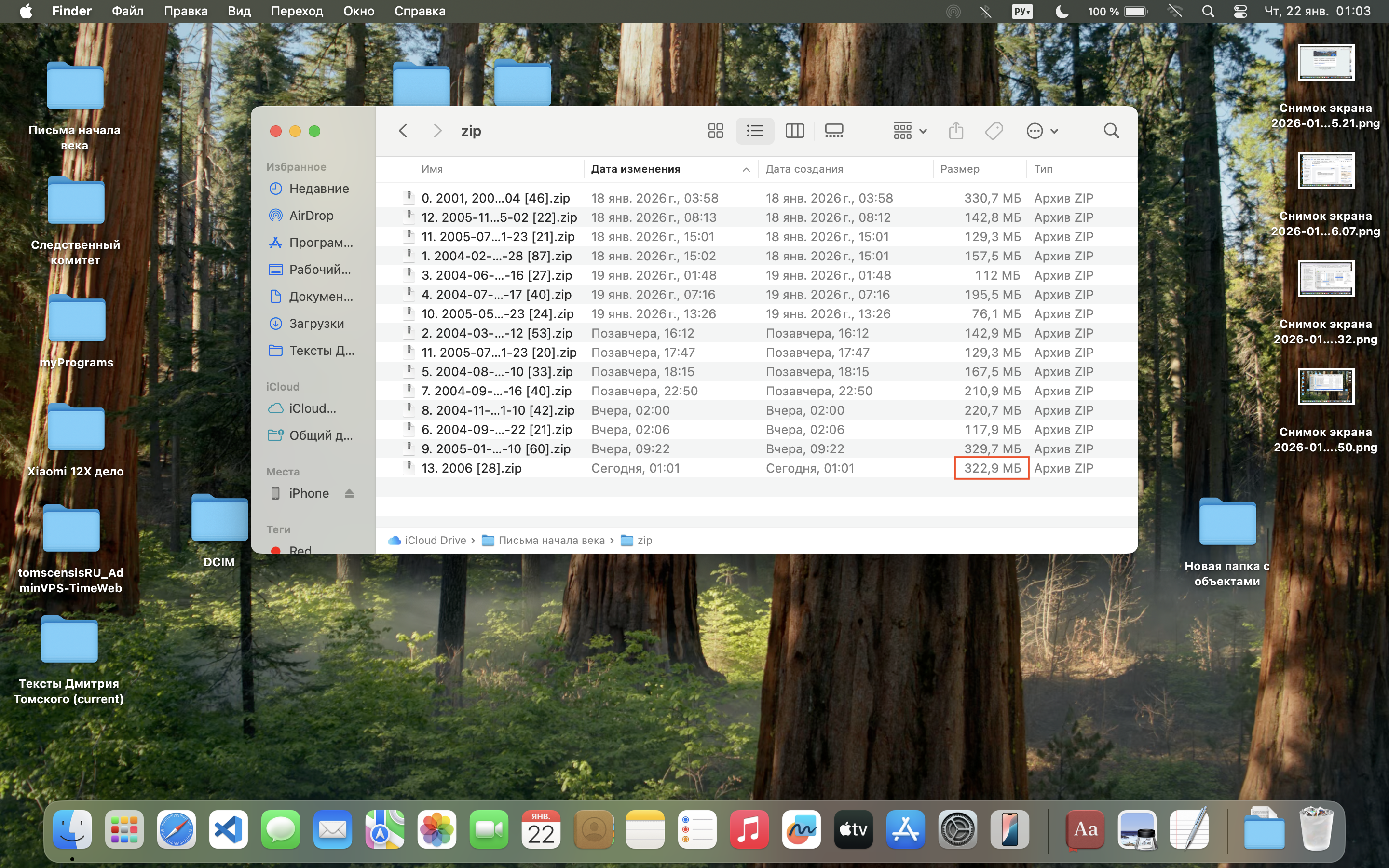Switch Finder to column view
Screen dimensions: 1389x868
(794, 131)
